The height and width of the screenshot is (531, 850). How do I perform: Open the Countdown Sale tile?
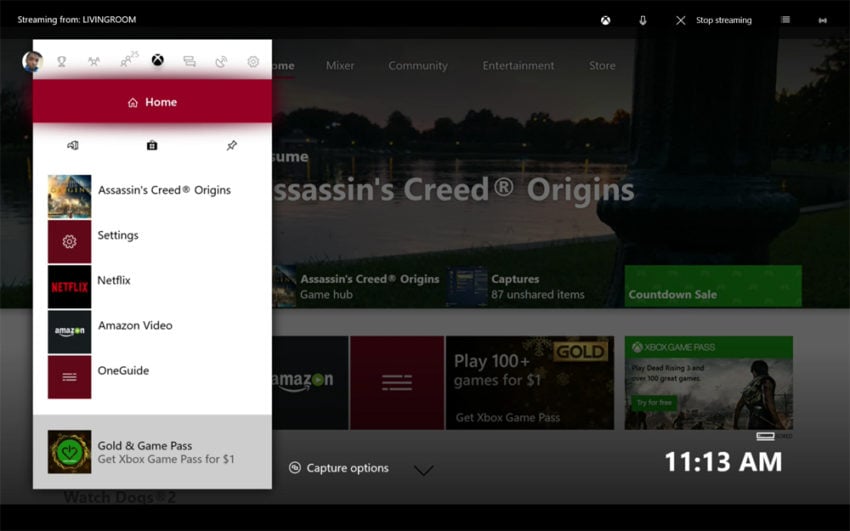tap(712, 286)
